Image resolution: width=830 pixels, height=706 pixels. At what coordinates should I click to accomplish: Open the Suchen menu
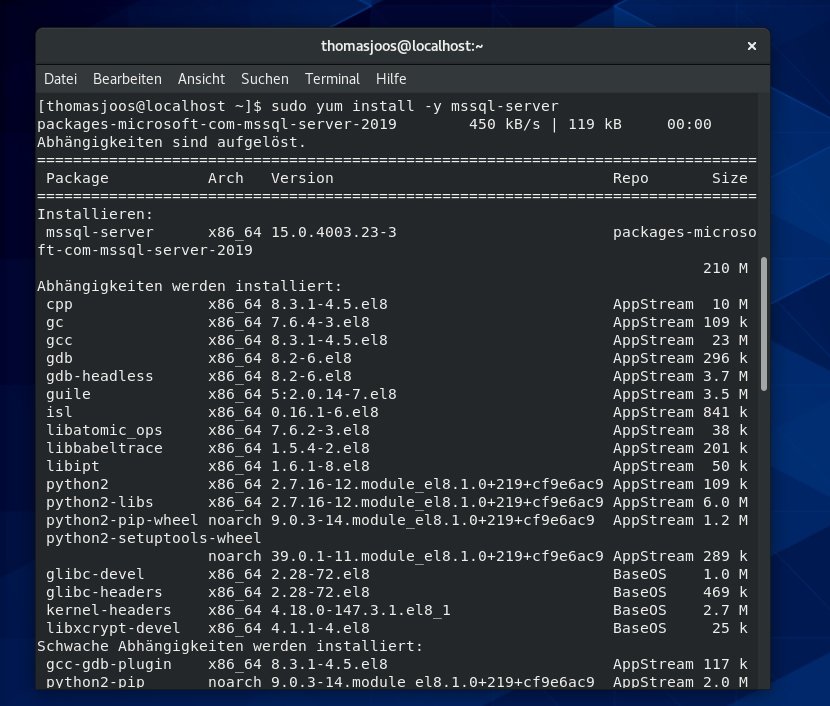pyautogui.click(x=264, y=79)
